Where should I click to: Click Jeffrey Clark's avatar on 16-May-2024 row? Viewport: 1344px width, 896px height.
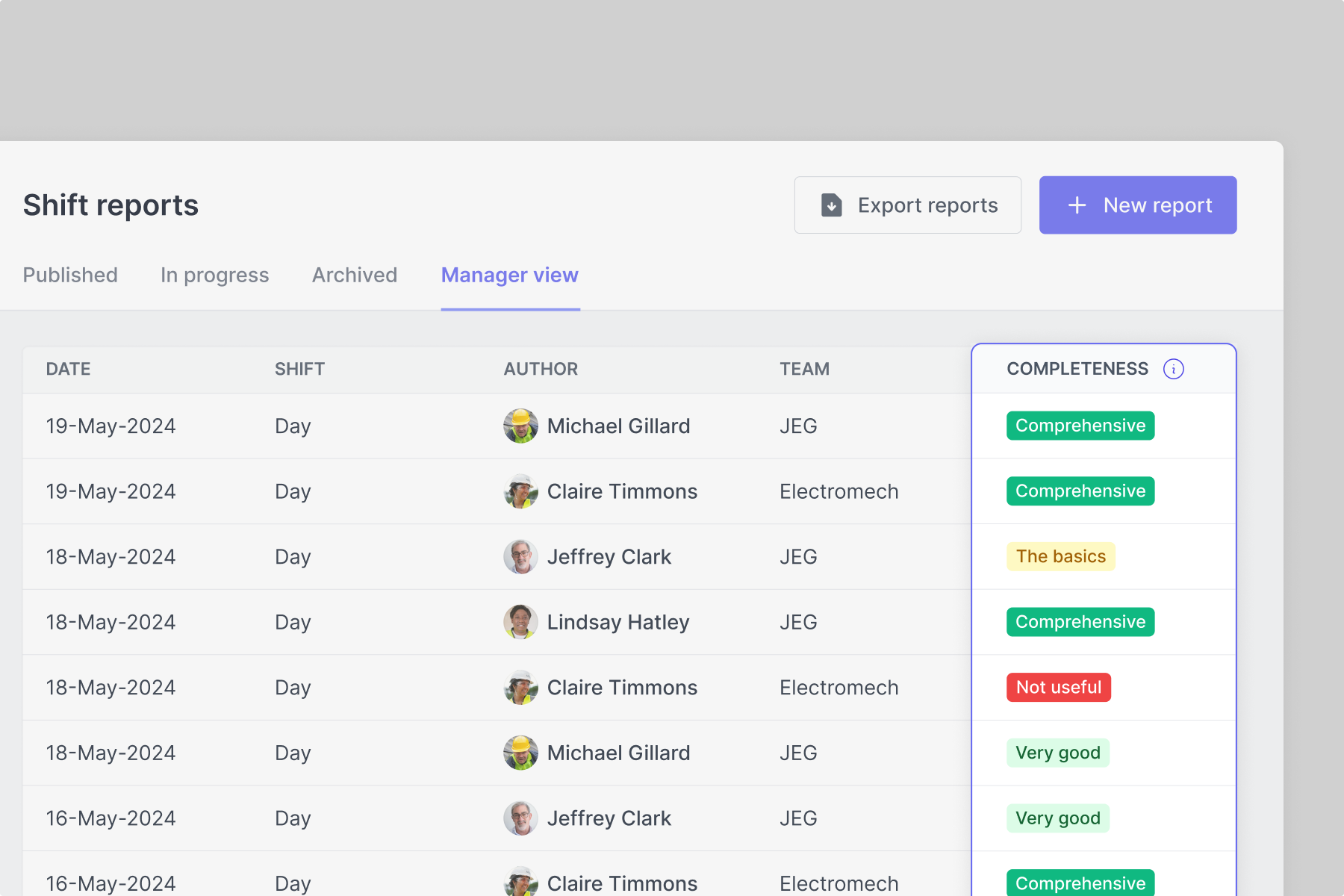point(520,818)
